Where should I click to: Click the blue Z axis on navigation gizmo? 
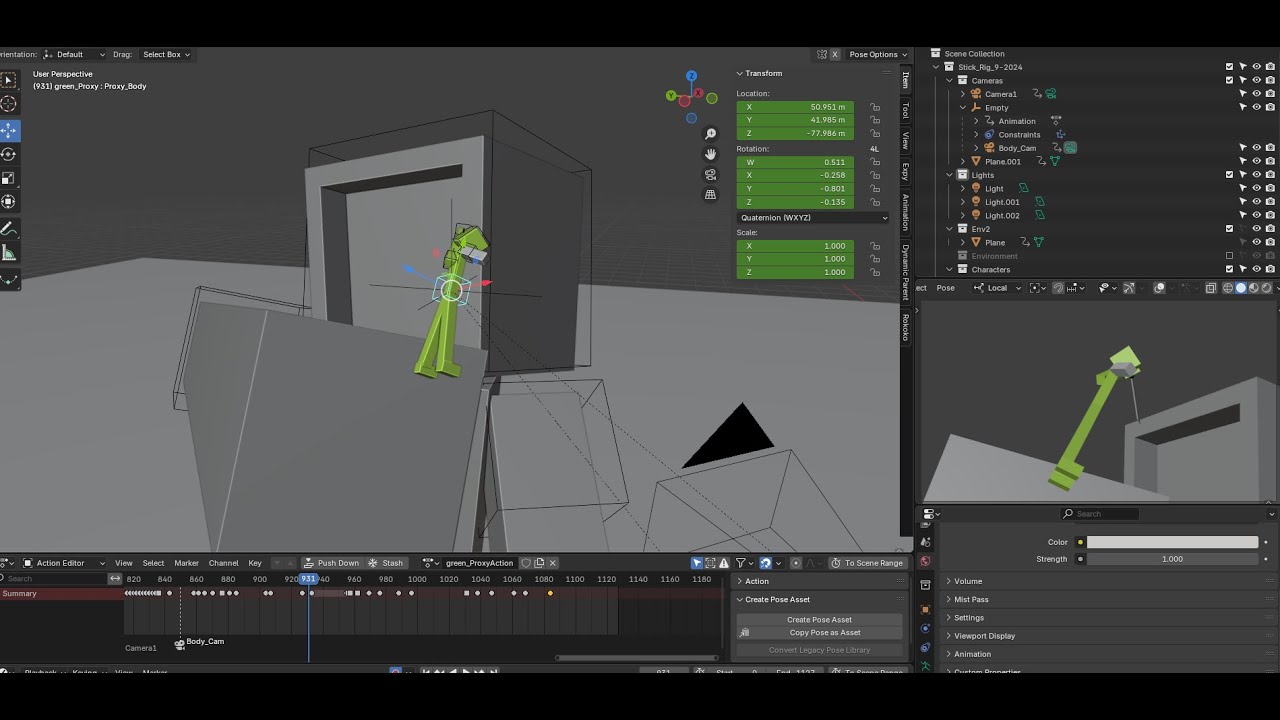coord(691,76)
